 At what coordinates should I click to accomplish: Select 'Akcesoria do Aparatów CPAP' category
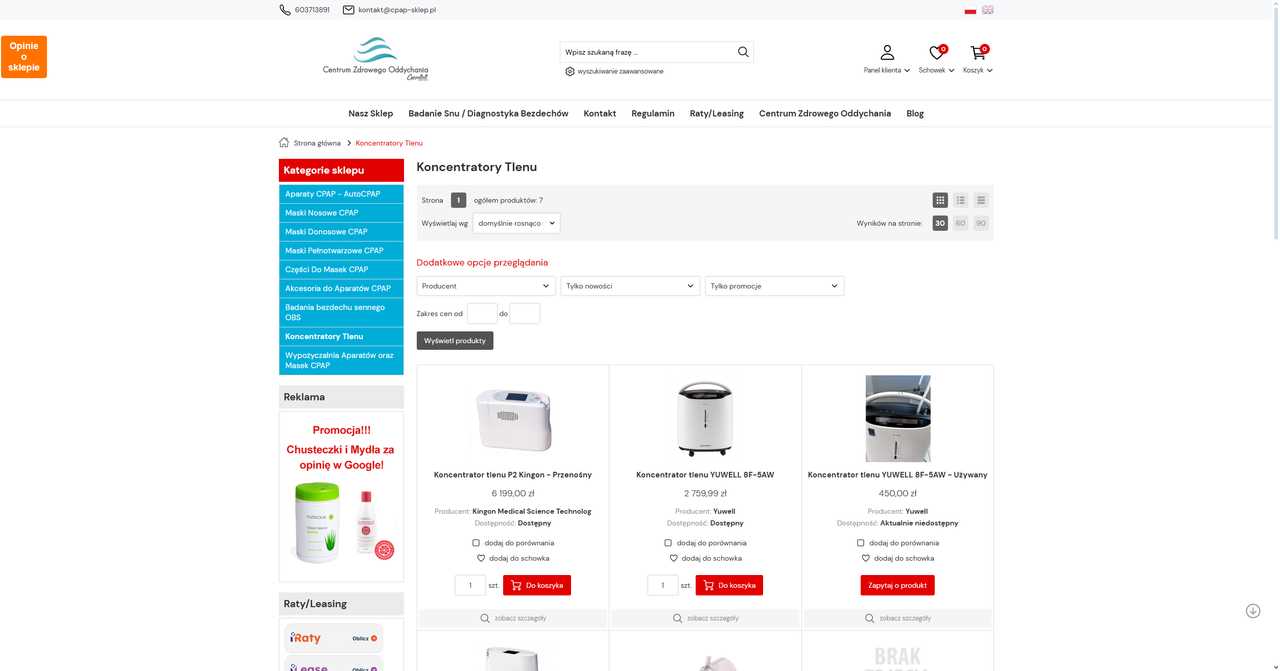click(341, 289)
